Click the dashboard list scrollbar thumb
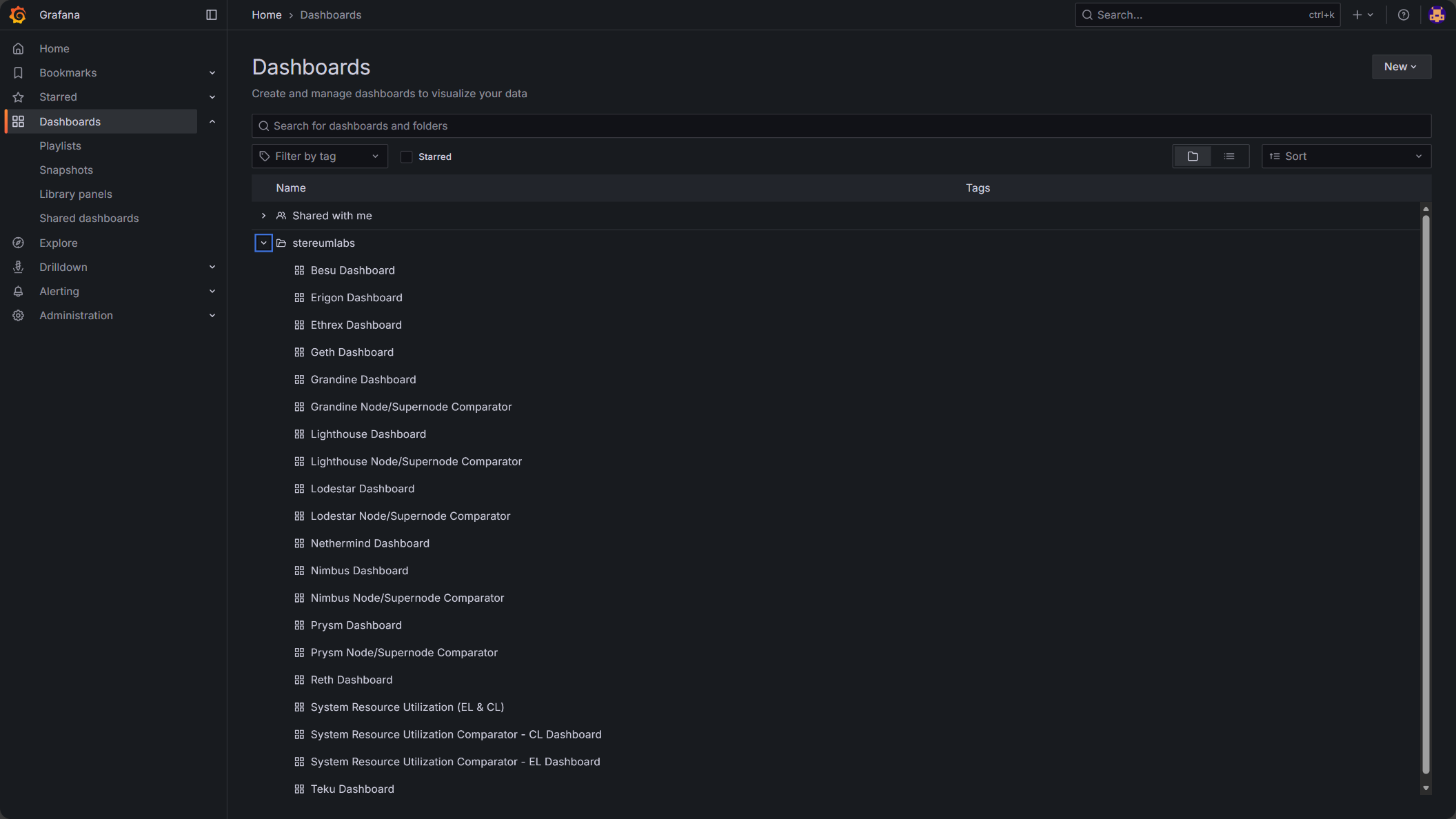The height and width of the screenshot is (819, 1456). click(1426, 494)
